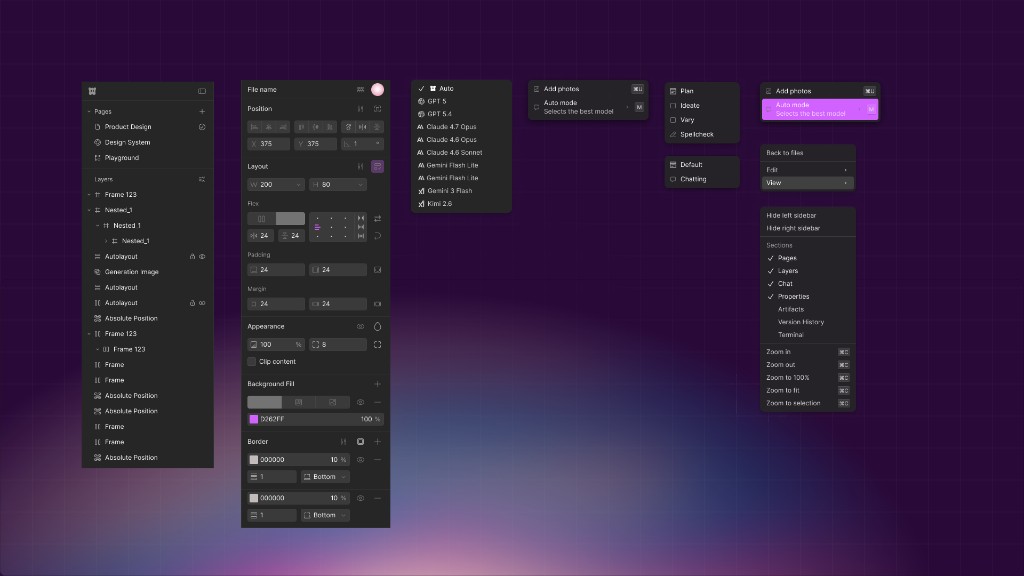Collapse the Pages section chevron
The image size is (1024, 576).
pyautogui.click(x=89, y=112)
